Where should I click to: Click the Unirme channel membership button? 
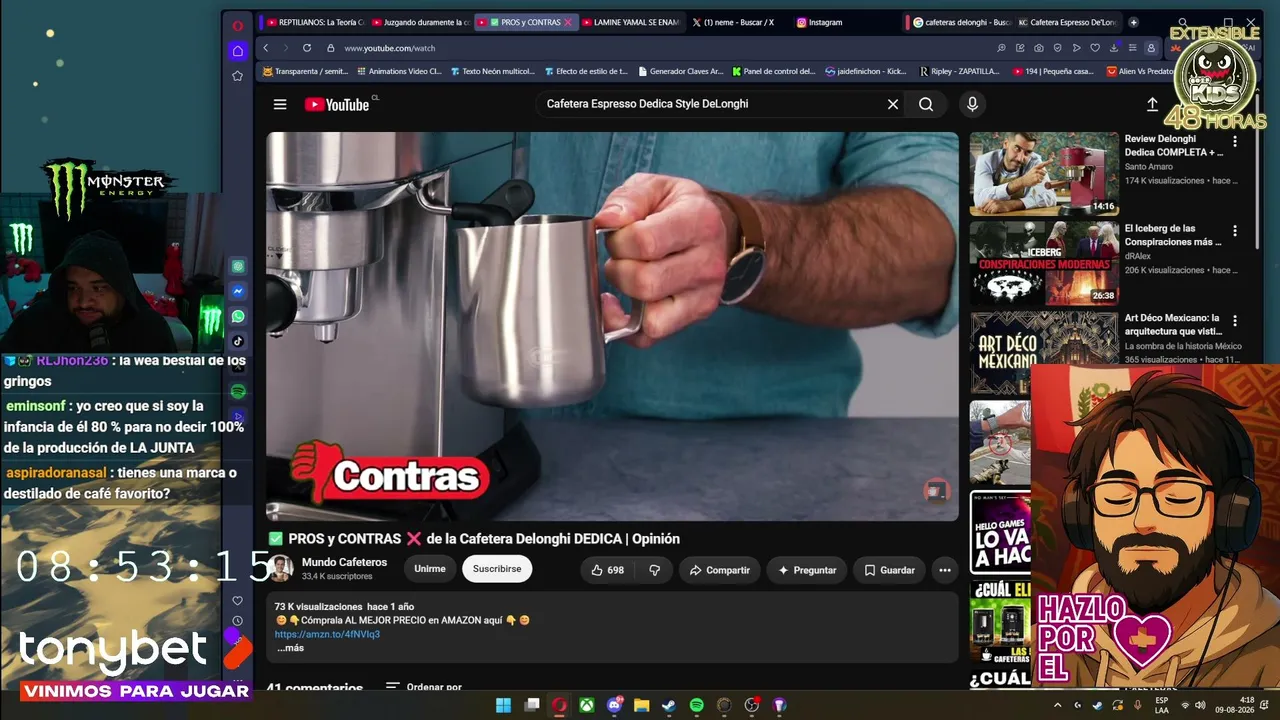click(x=430, y=569)
